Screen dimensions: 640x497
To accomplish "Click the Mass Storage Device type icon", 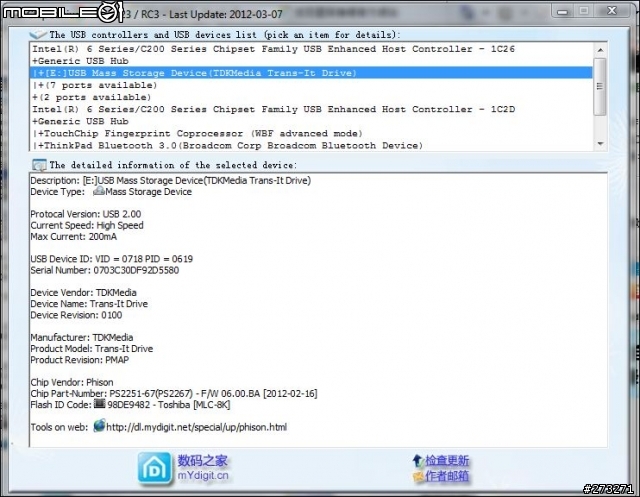I will point(98,191).
